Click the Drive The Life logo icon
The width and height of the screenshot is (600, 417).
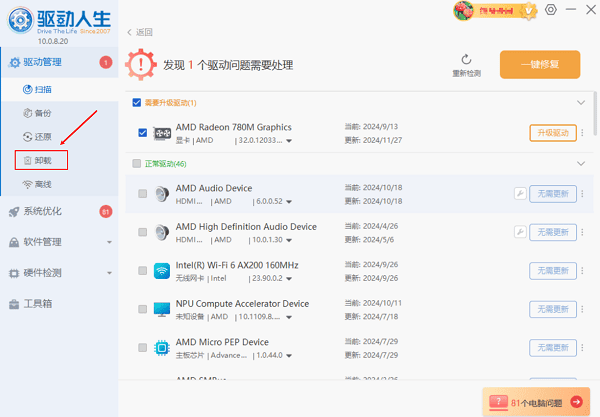coord(21,21)
